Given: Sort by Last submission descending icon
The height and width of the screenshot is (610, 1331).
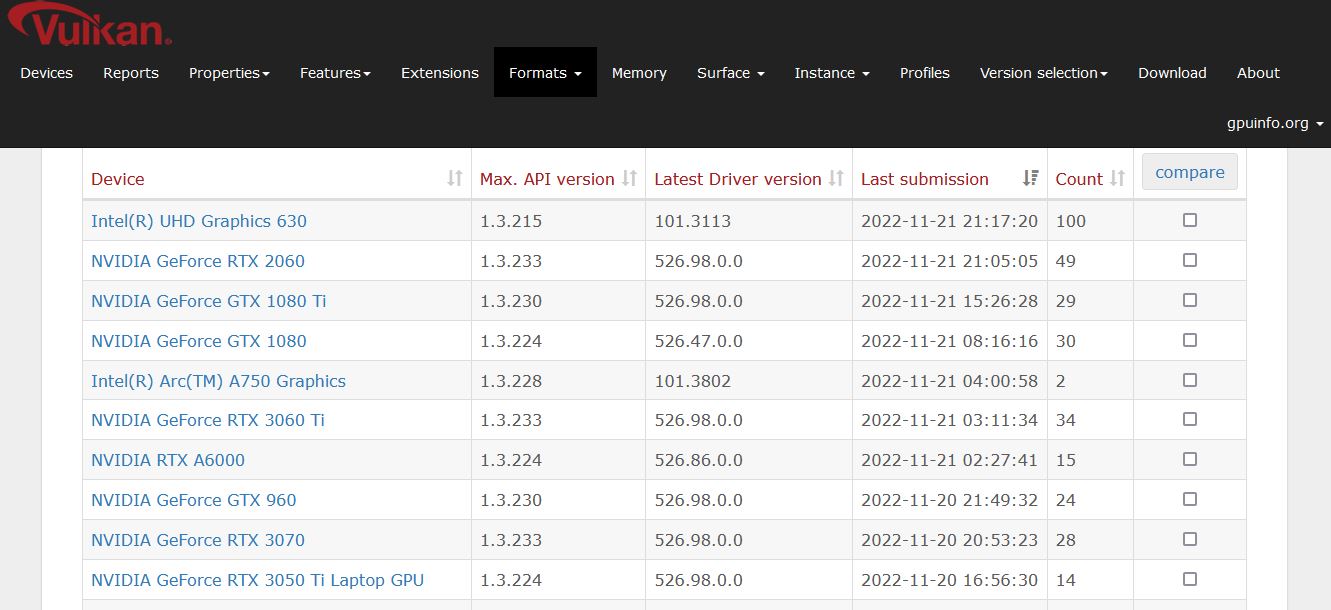Looking at the screenshot, I should (x=1031, y=178).
